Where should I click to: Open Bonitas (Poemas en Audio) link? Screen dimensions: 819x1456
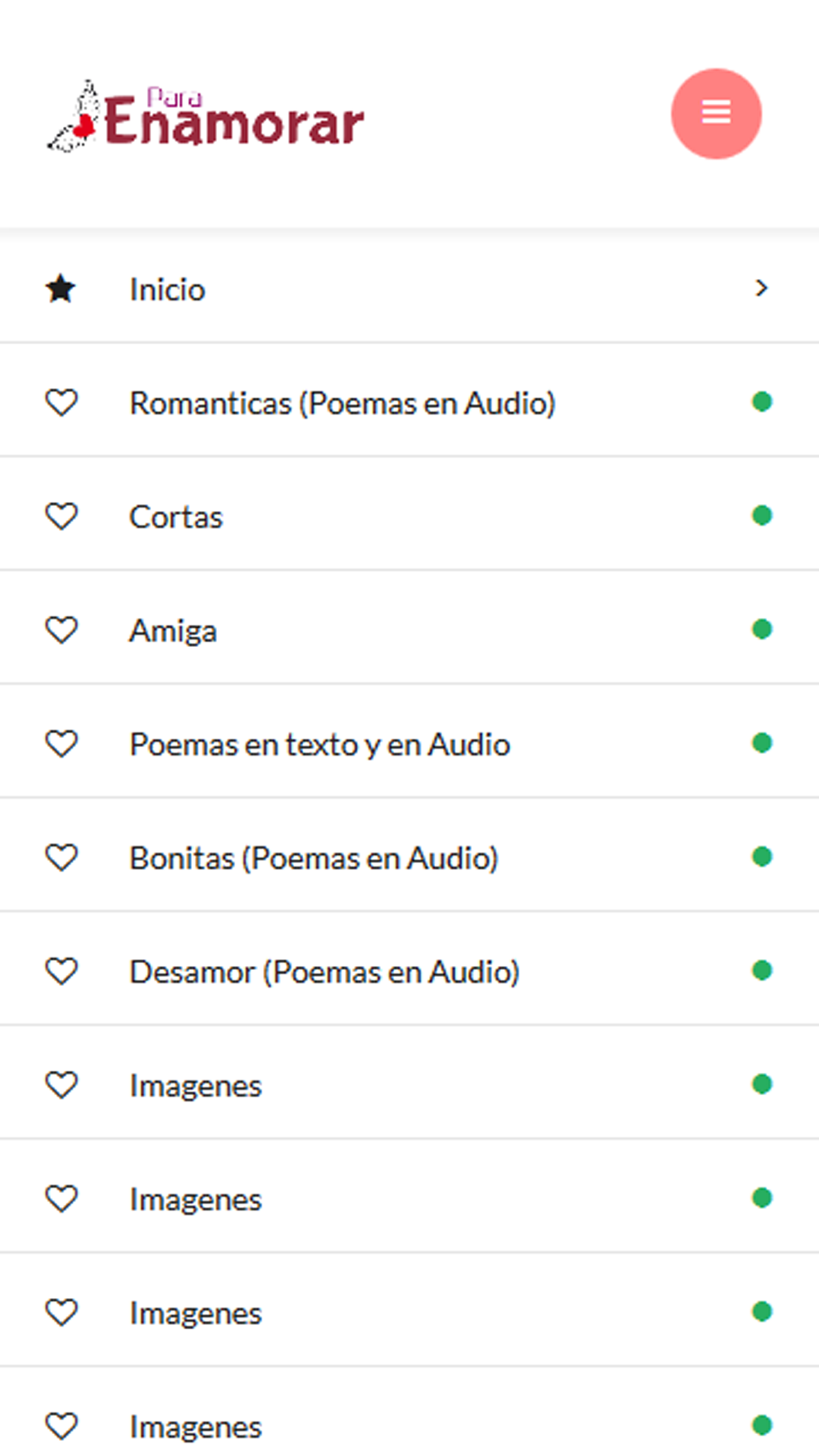pos(409,857)
